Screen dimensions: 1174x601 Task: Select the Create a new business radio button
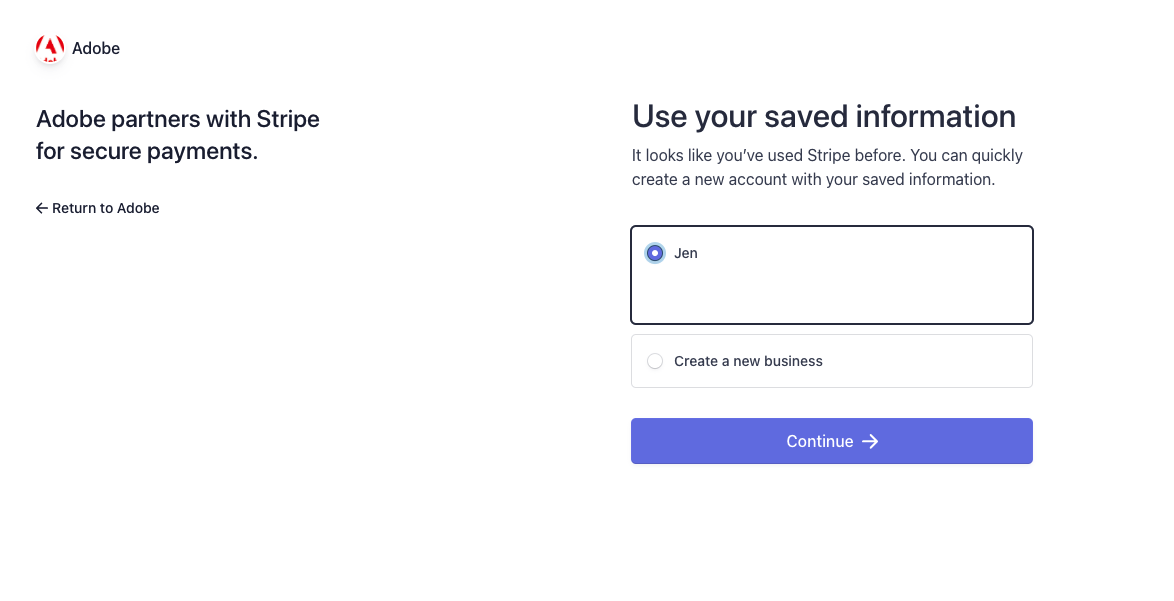pyautogui.click(x=655, y=361)
